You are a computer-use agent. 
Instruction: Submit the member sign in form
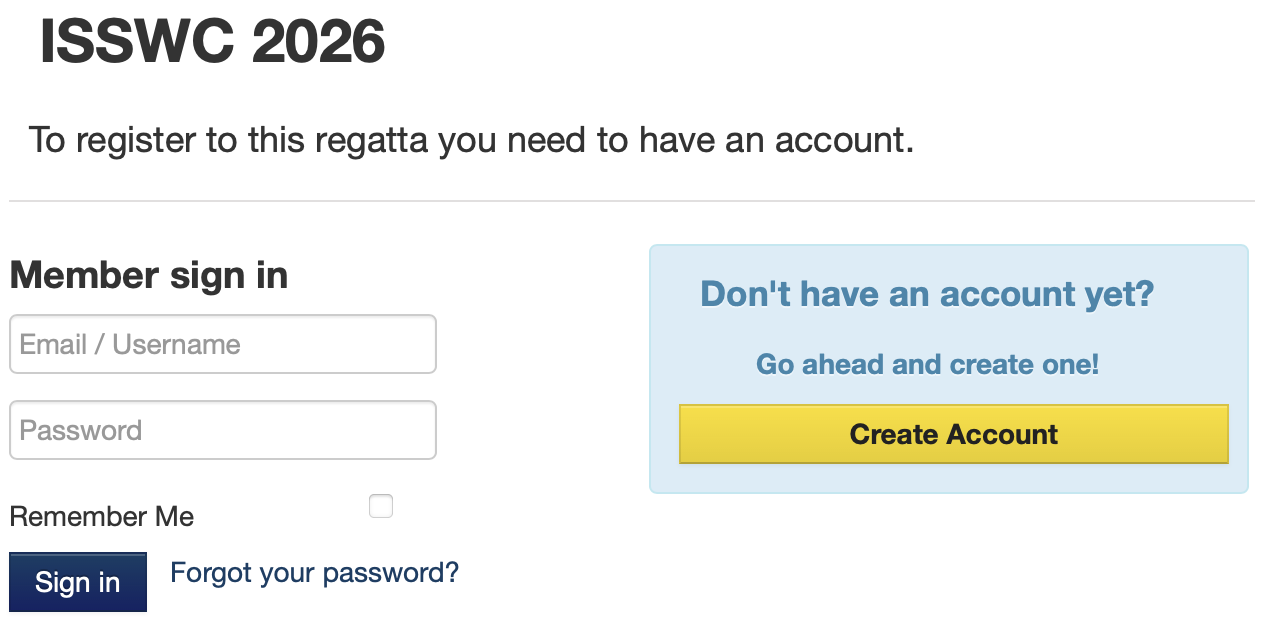pyautogui.click(x=78, y=582)
